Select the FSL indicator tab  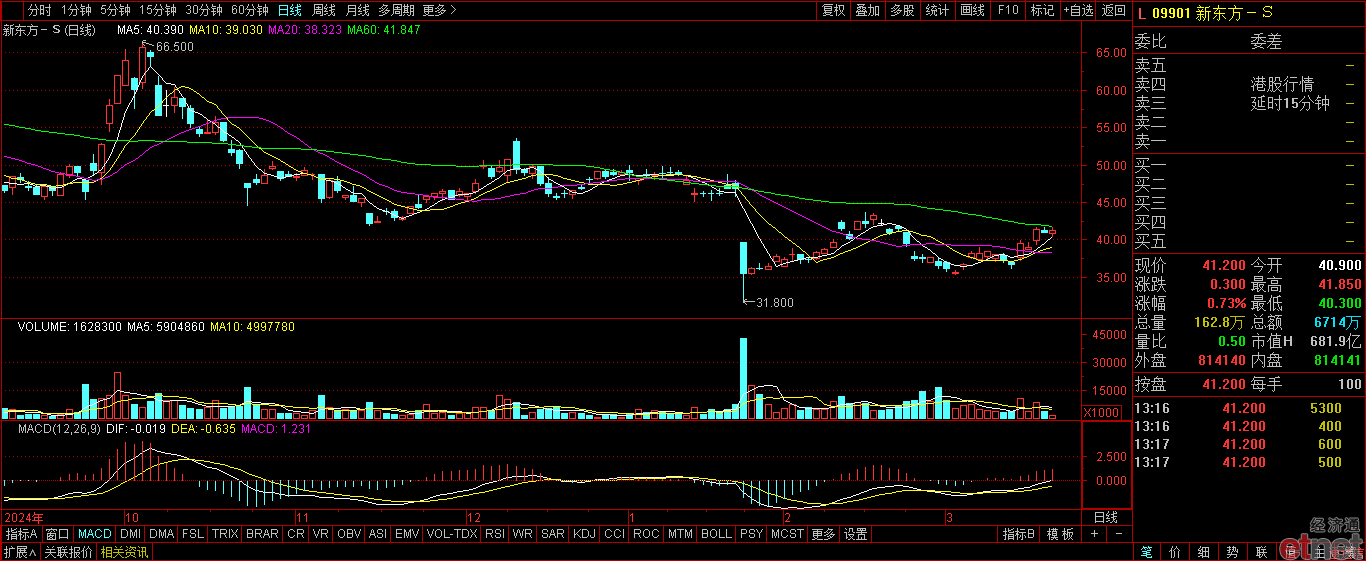[193, 534]
